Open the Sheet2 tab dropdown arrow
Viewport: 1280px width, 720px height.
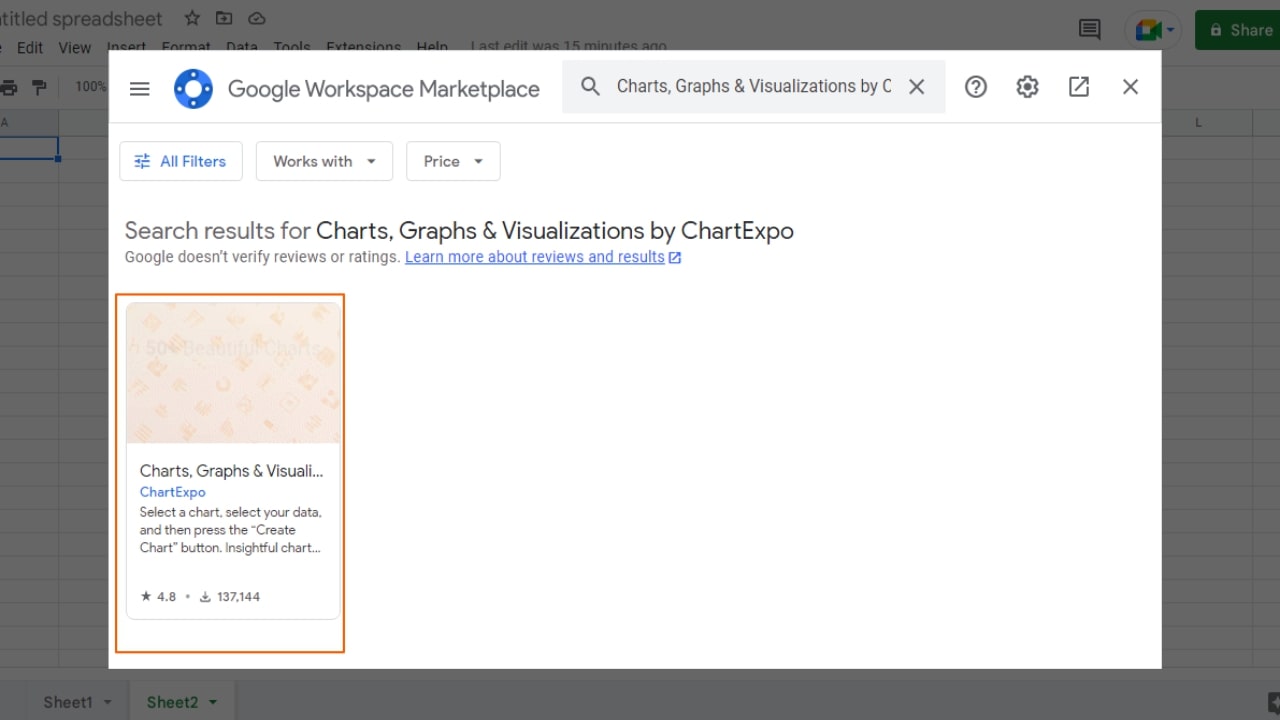213,702
